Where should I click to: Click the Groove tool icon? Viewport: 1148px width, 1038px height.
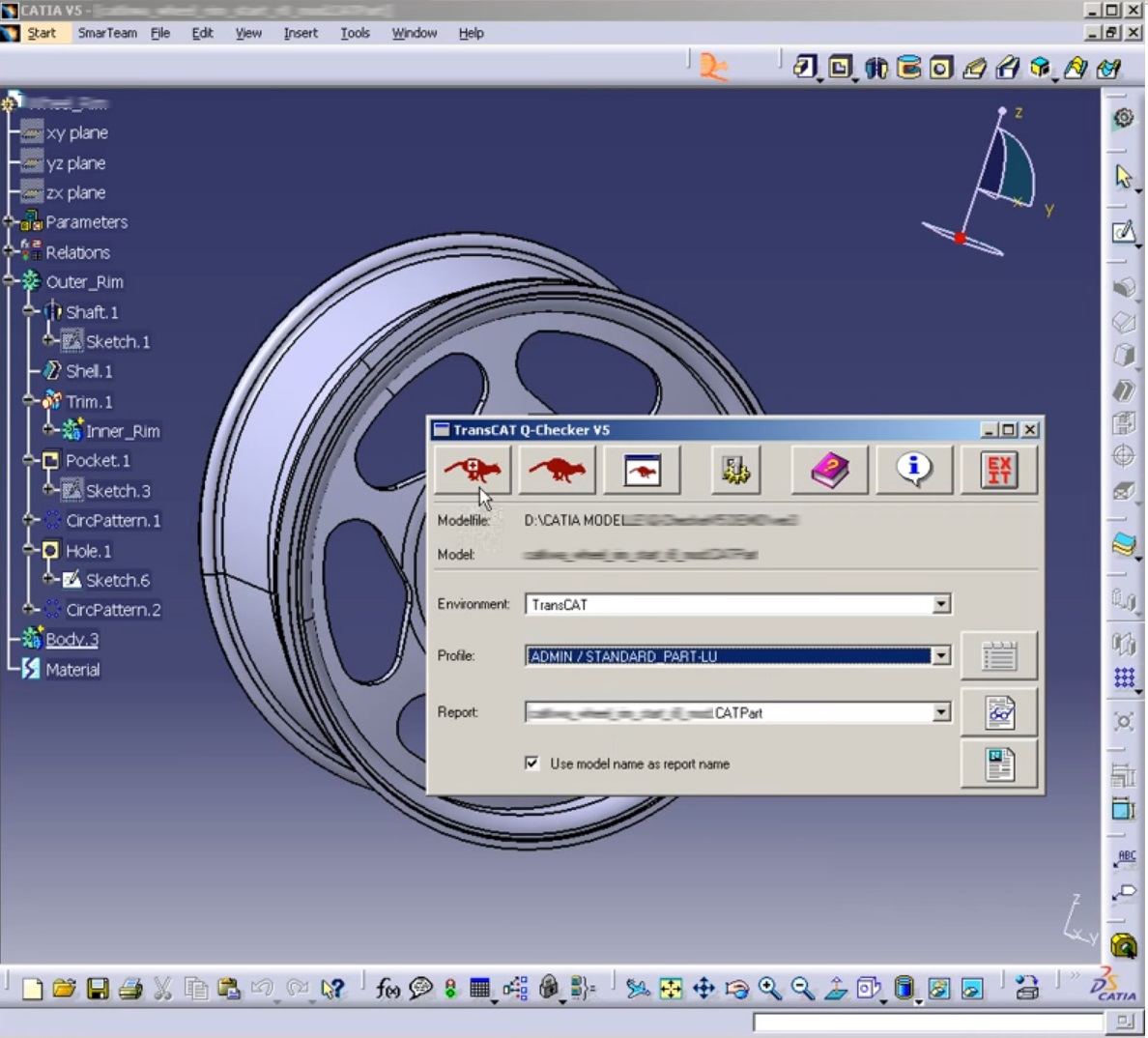908,68
